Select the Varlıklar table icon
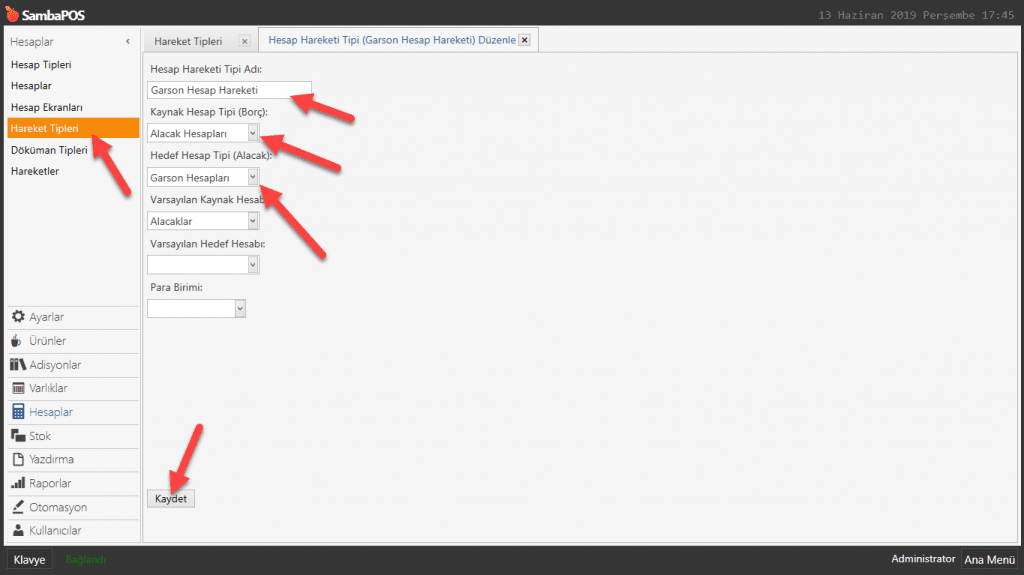 (x=18, y=388)
